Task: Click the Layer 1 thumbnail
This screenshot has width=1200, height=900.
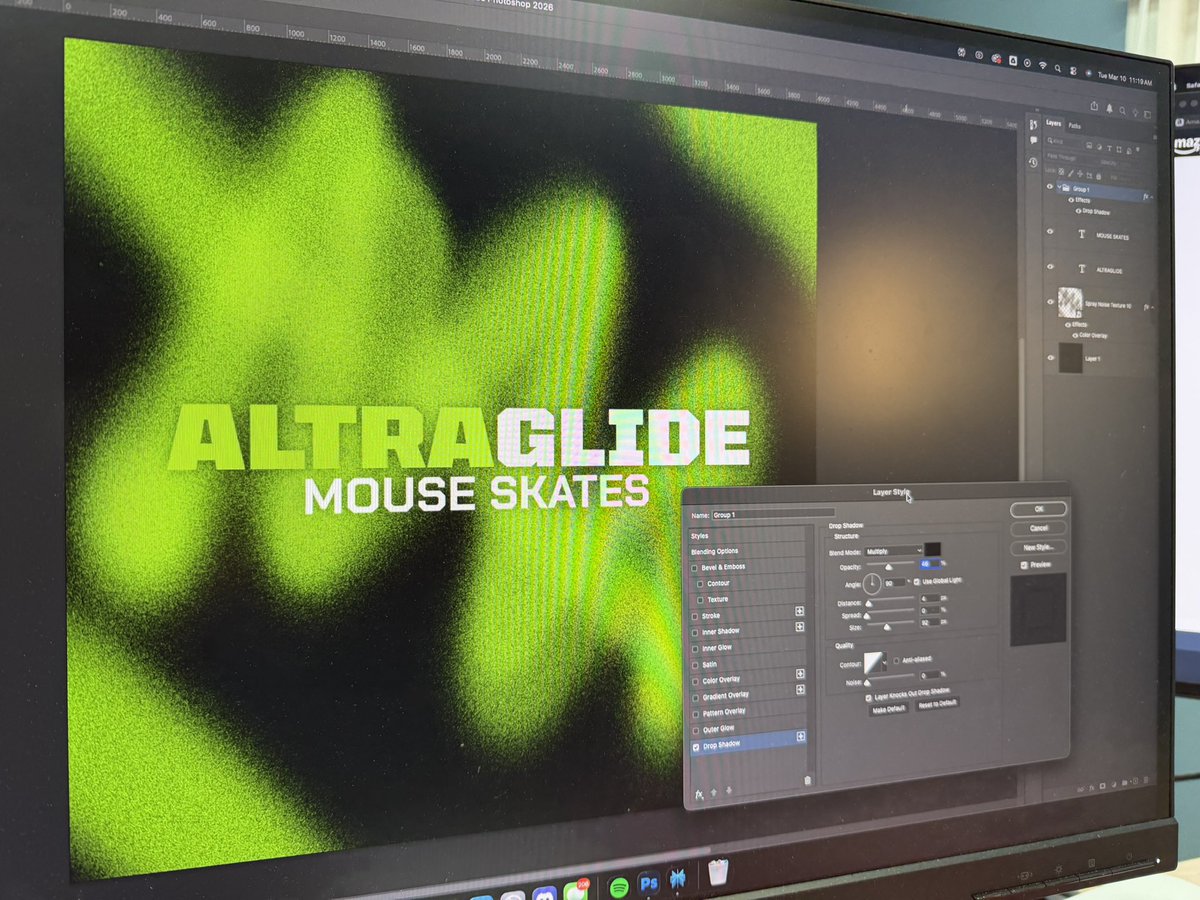Action: point(1071,358)
